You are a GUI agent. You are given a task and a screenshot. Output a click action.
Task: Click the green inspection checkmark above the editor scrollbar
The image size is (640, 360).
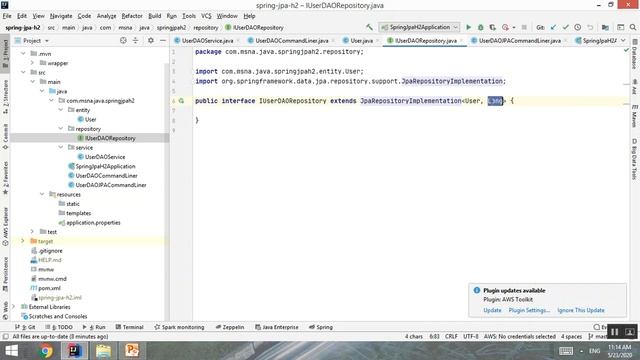626,50
